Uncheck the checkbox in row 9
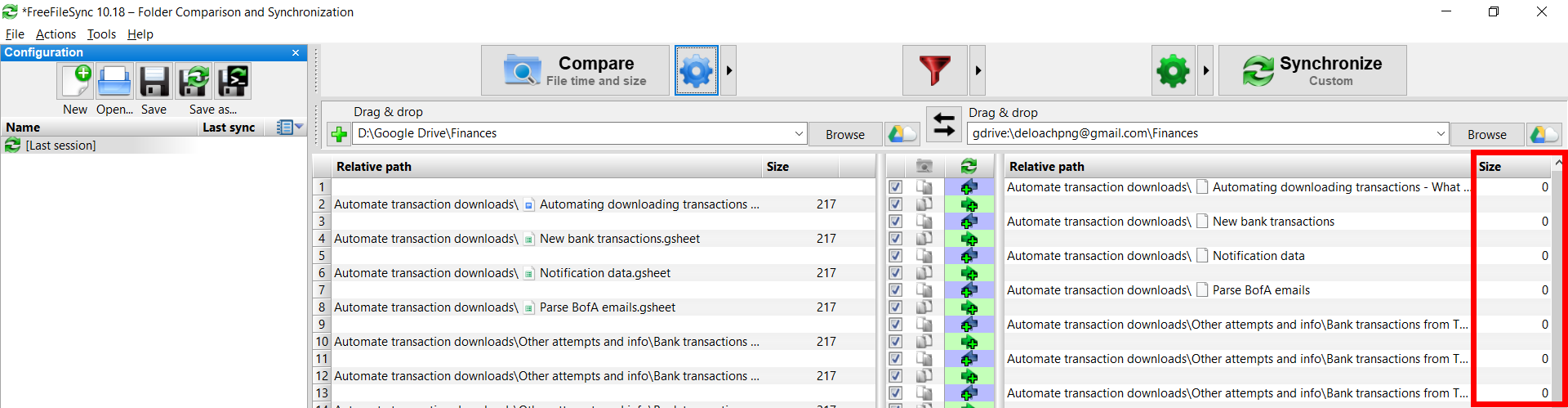The height and width of the screenshot is (408, 1568). pos(896,325)
